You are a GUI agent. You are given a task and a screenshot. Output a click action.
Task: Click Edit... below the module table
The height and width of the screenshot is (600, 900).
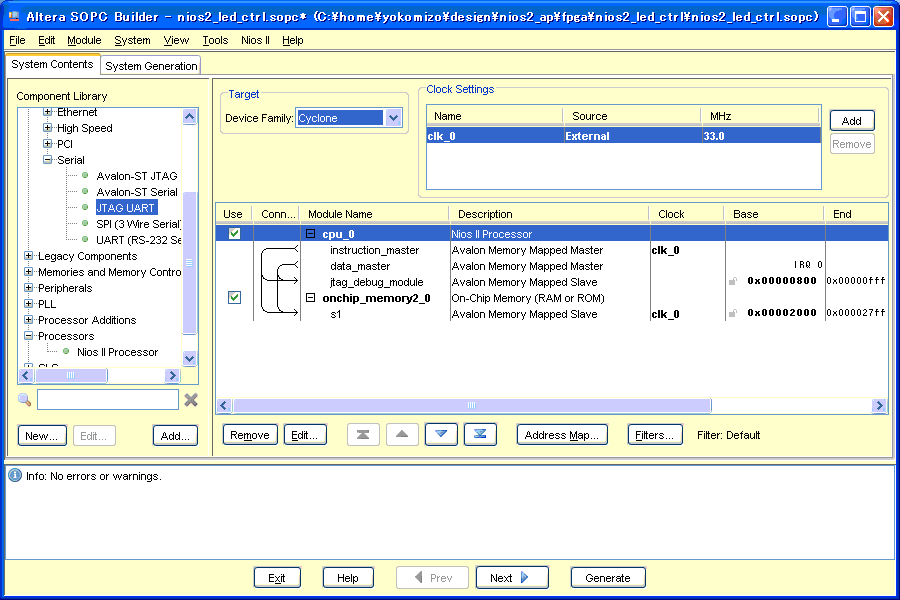point(305,435)
